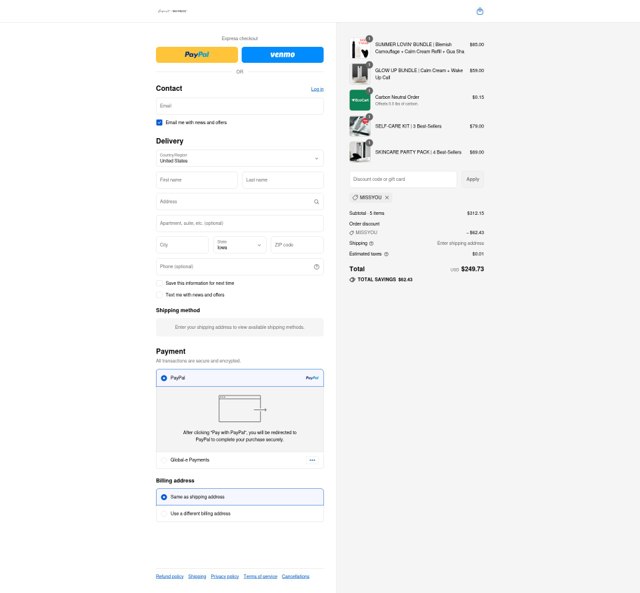
Task: Click the Last name field
Action: (283, 180)
